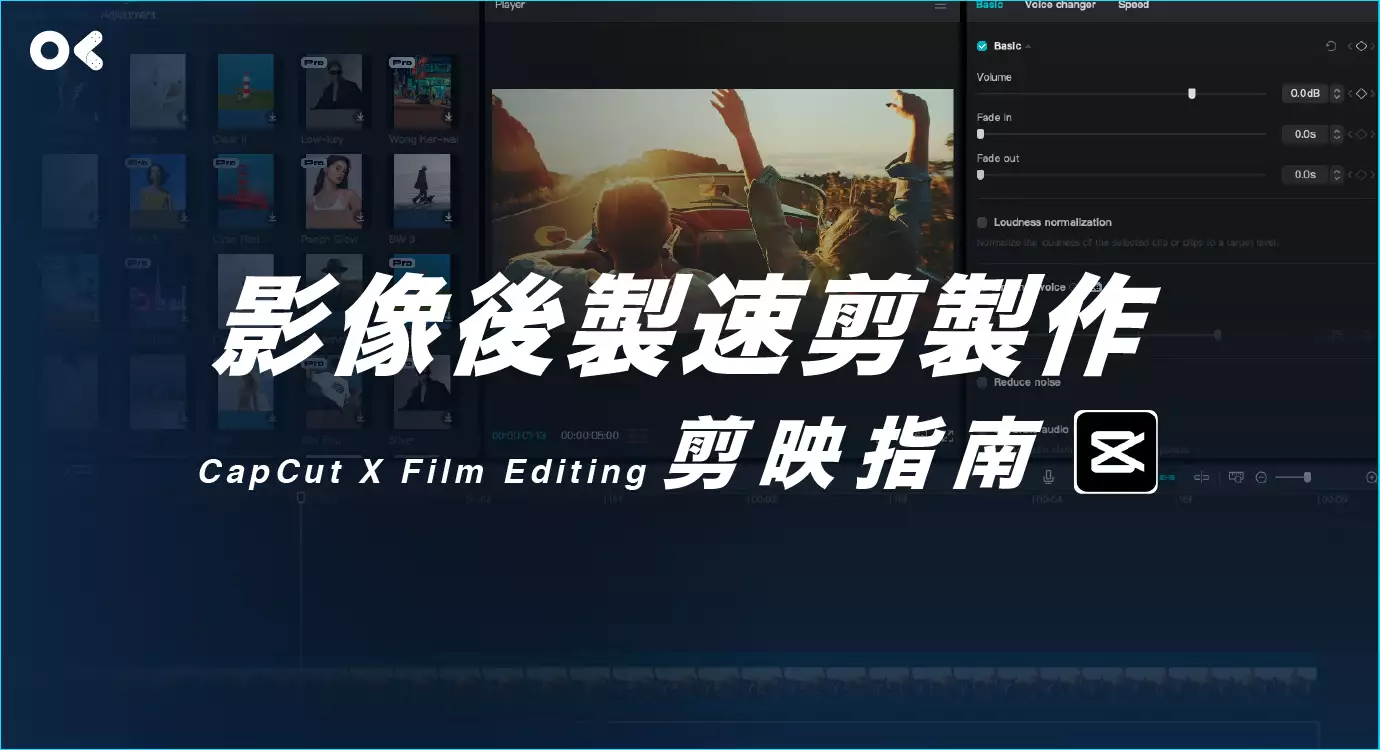Select the Wong Kar-wai filter thumbnail
This screenshot has height=750, width=1380.
(x=421, y=90)
